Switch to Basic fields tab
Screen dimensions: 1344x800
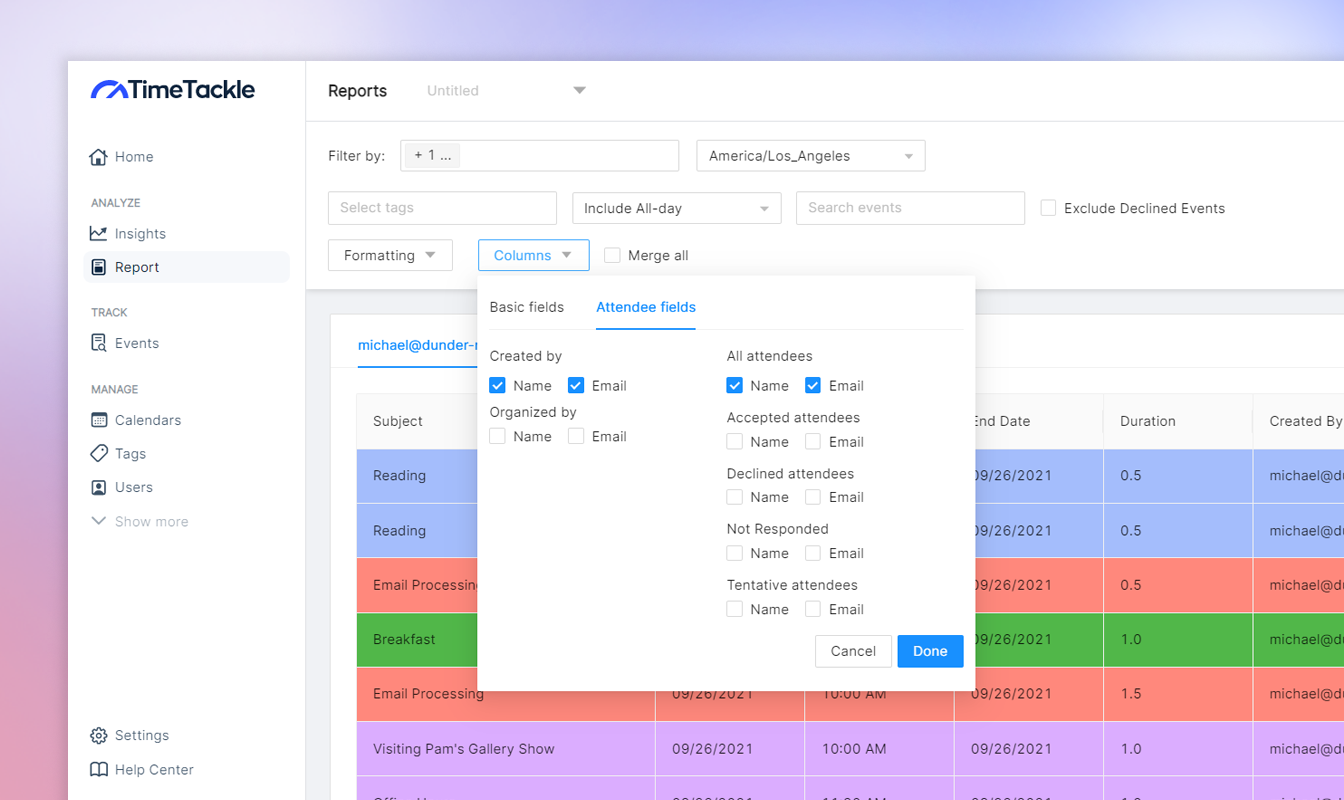coord(527,307)
